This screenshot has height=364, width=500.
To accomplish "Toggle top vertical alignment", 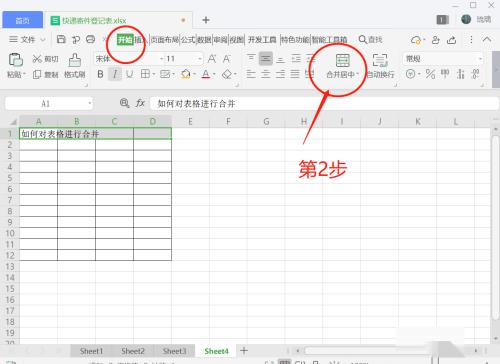I will 251,58.
